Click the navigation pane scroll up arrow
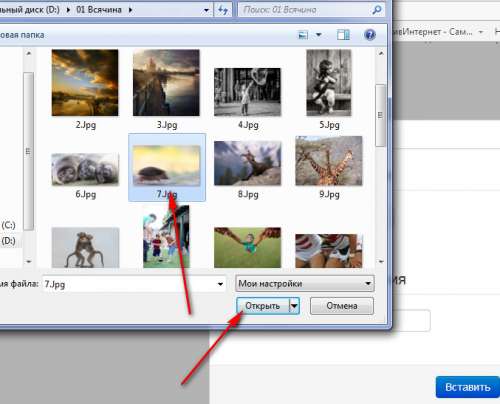Image resolution: width=500 pixels, height=404 pixels. 29,53
